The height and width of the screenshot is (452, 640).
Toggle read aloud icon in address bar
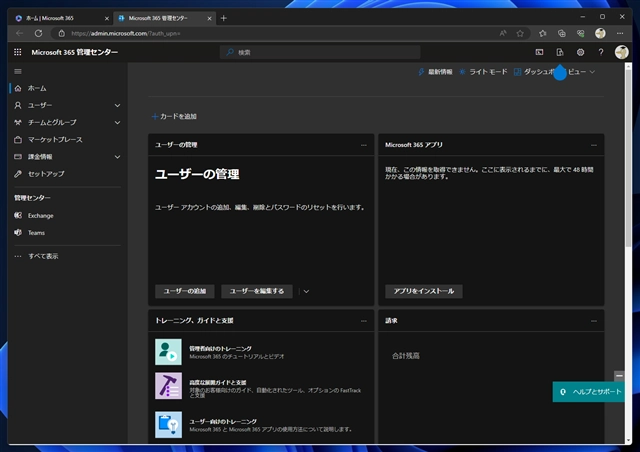[x=503, y=33]
